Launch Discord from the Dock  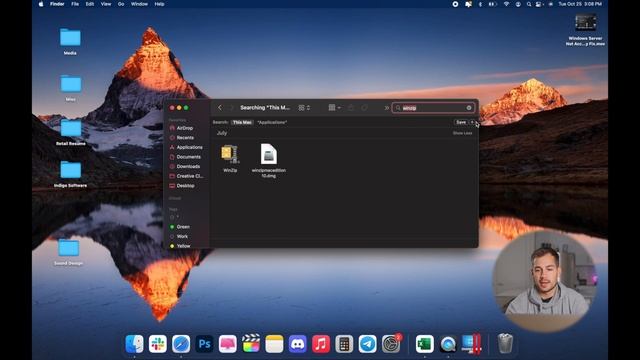point(298,344)
